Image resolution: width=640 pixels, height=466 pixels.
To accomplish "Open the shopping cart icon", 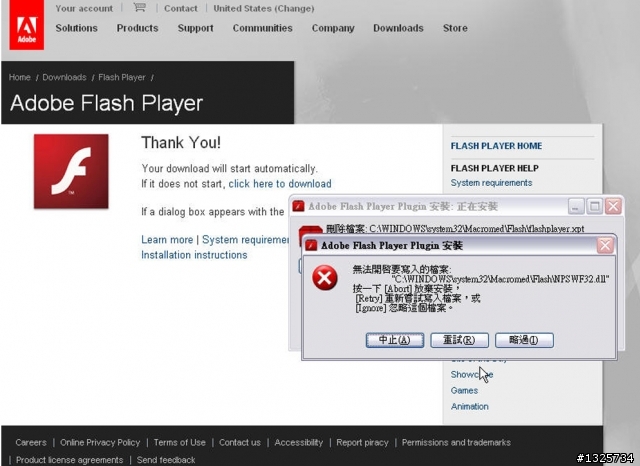I will click(139, 7).
